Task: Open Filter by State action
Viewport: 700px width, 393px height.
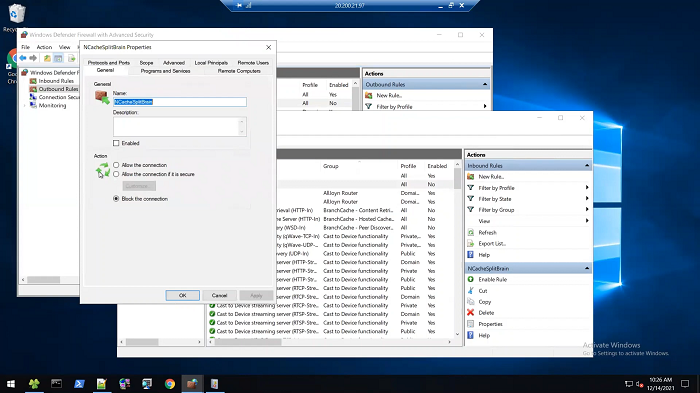Action: [495, 199]
